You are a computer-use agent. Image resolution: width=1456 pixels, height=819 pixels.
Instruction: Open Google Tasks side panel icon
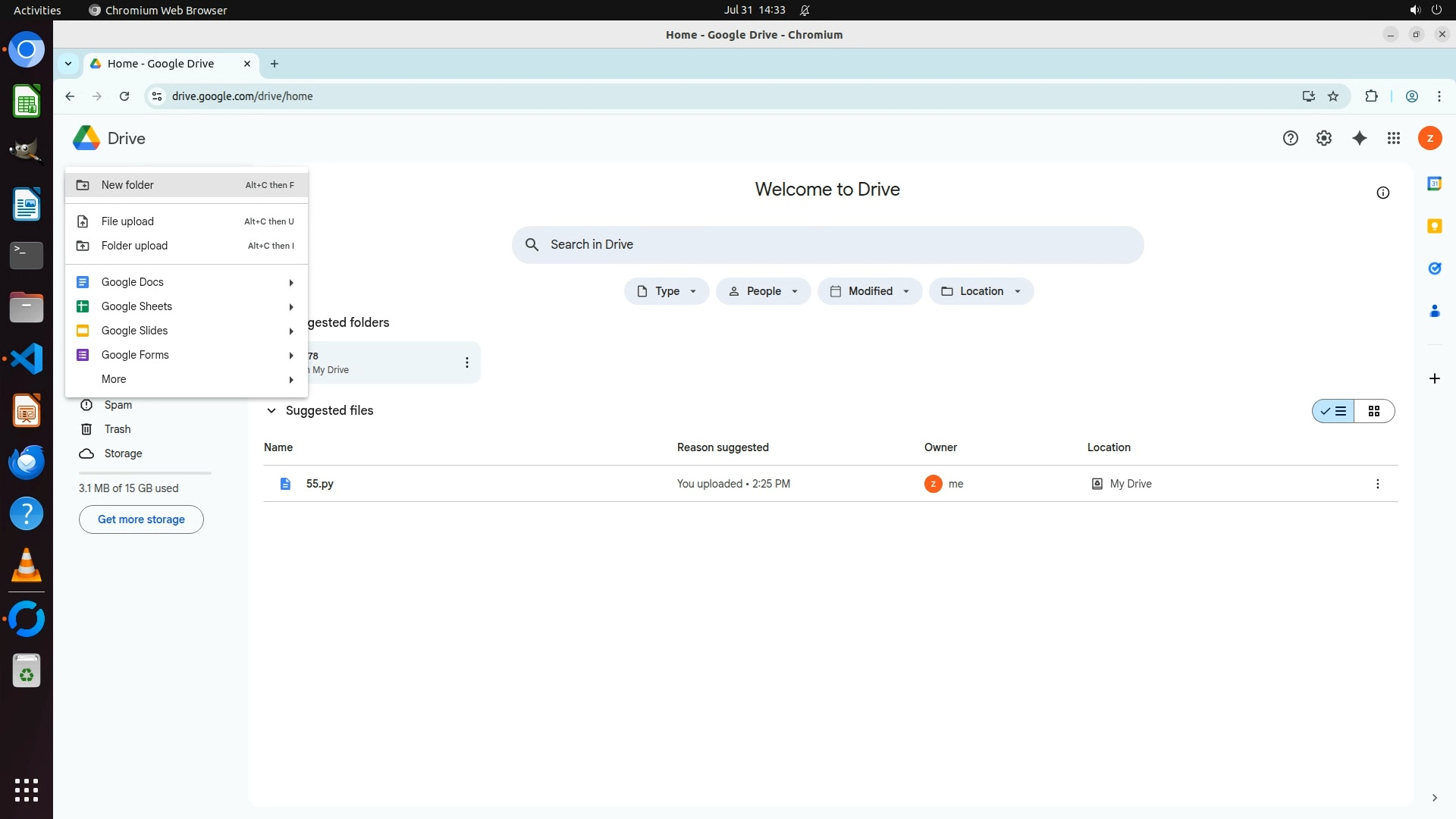[1434, 268]
